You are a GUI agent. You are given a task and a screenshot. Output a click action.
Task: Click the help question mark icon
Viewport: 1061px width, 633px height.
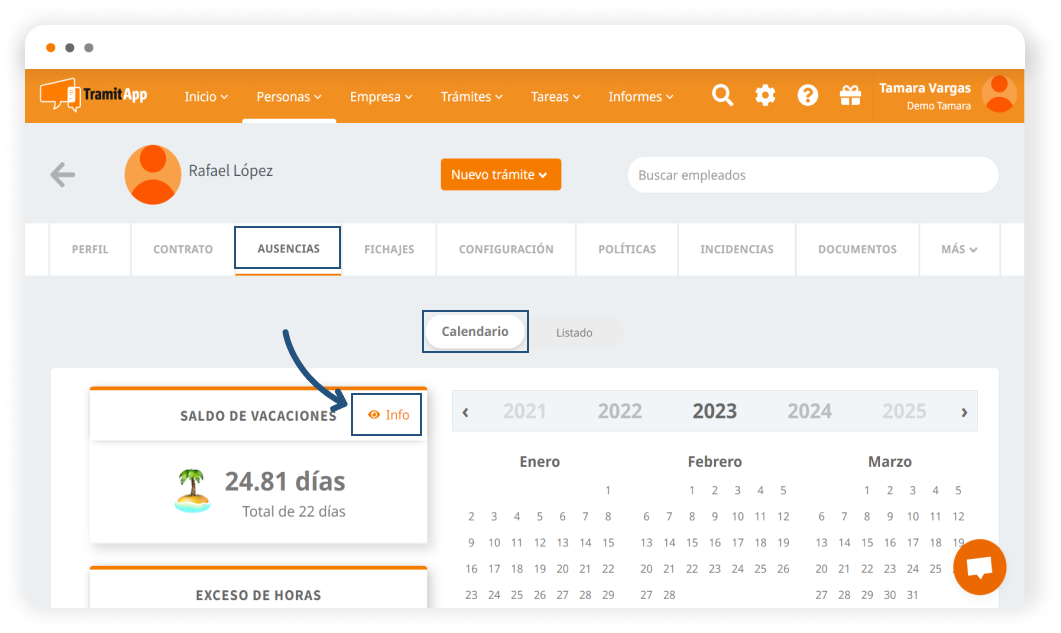point(808,95)
